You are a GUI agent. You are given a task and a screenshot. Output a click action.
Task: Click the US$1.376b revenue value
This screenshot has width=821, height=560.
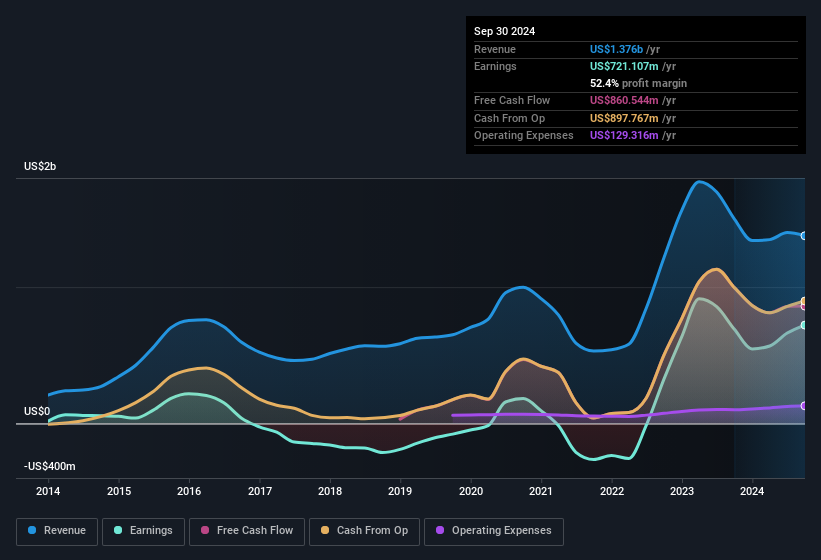[x=616, y=49]
